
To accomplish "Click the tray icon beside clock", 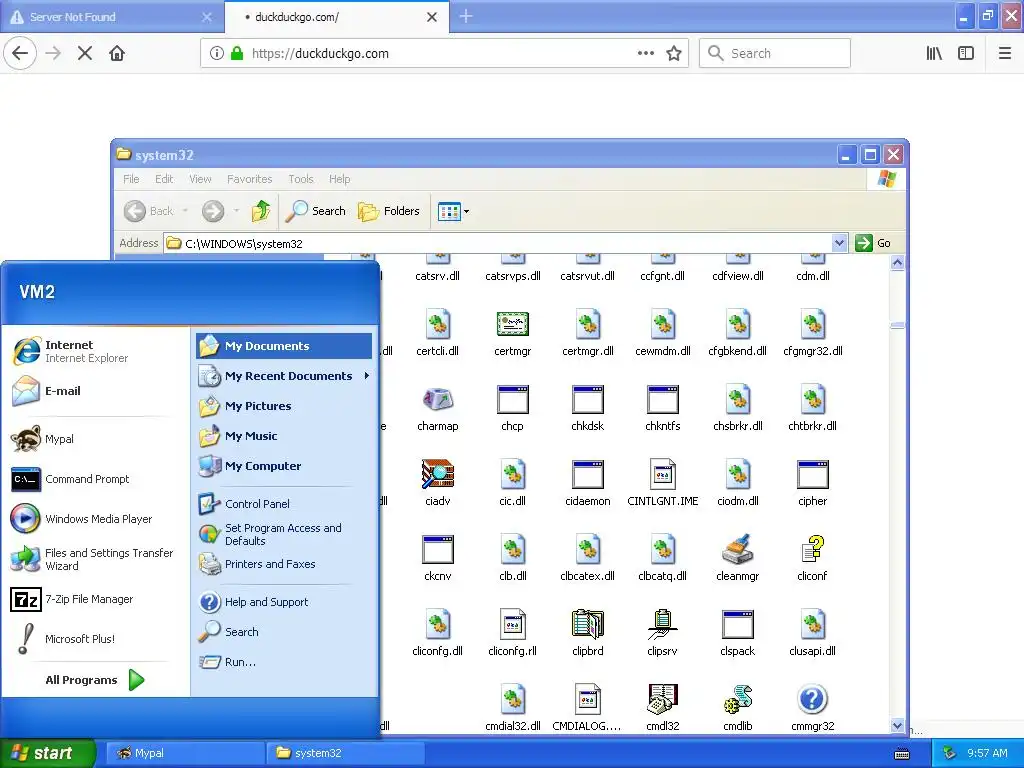I will point(949,753).
